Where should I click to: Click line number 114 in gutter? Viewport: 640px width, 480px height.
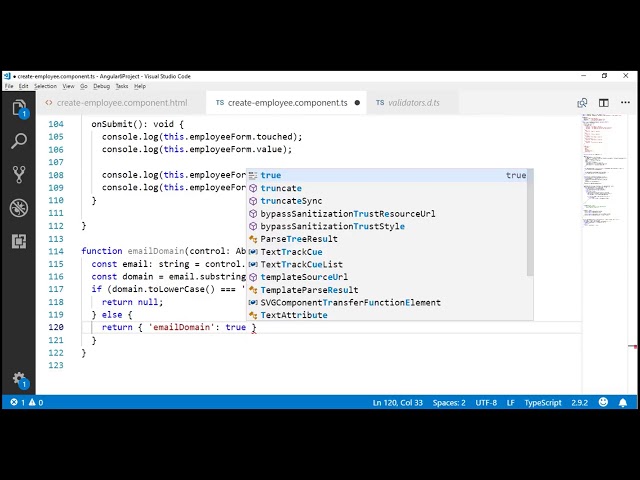56,251
